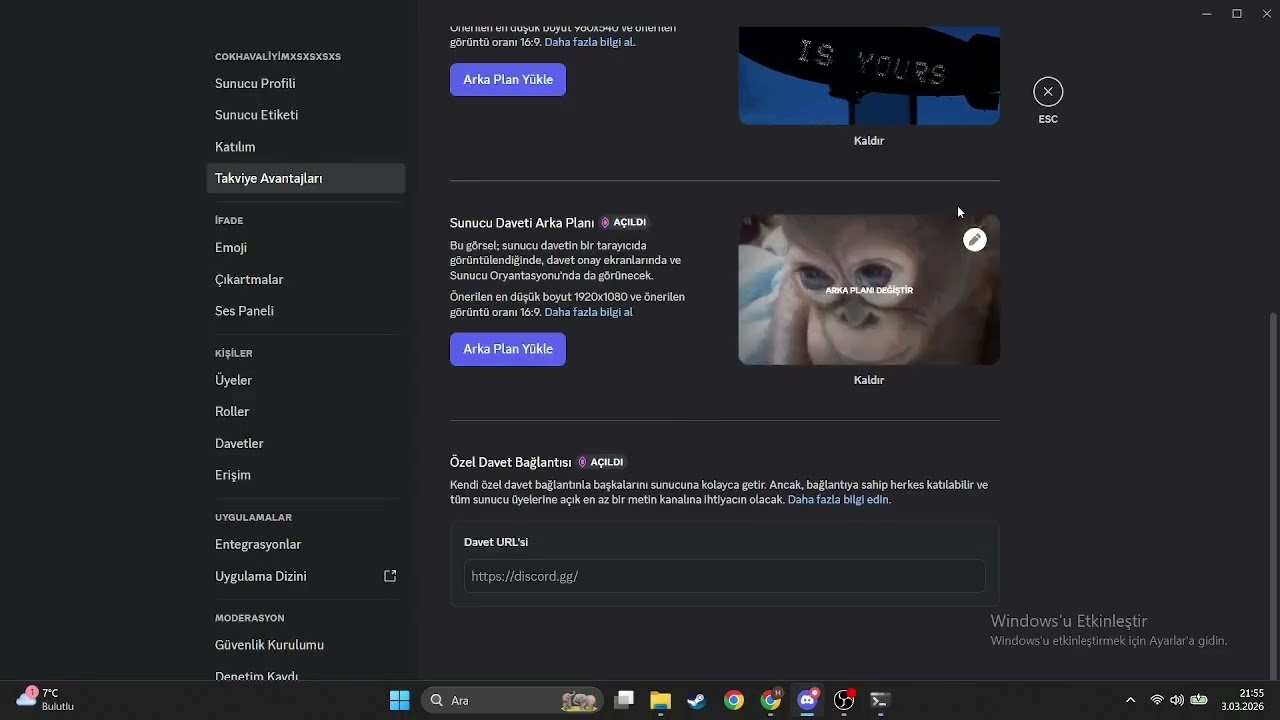Open 'Daha fazla bilgi edin' link

[839, 500]
